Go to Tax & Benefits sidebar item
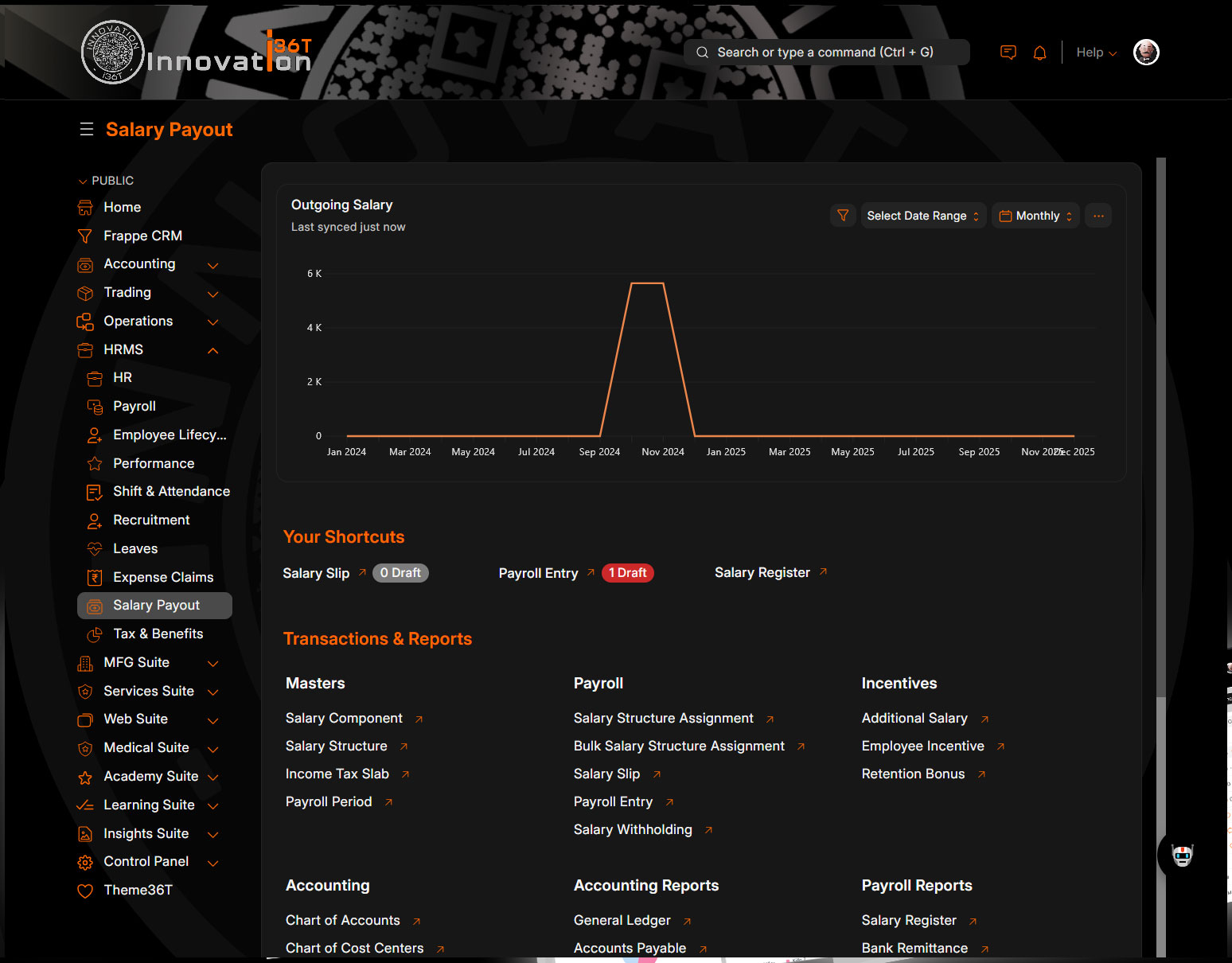The width and height of the screenshot is (1232, 963). tap(158, 634)
